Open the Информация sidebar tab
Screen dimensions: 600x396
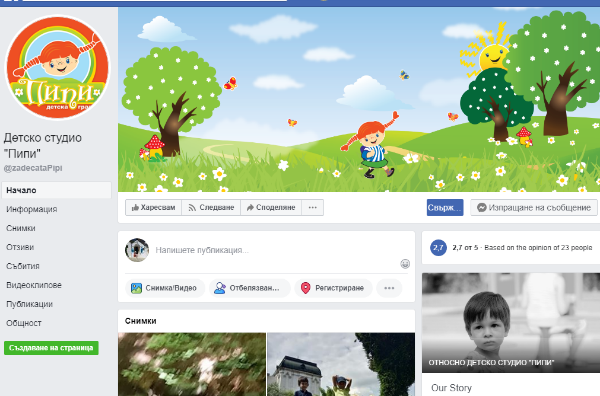[x=32, y=209]
